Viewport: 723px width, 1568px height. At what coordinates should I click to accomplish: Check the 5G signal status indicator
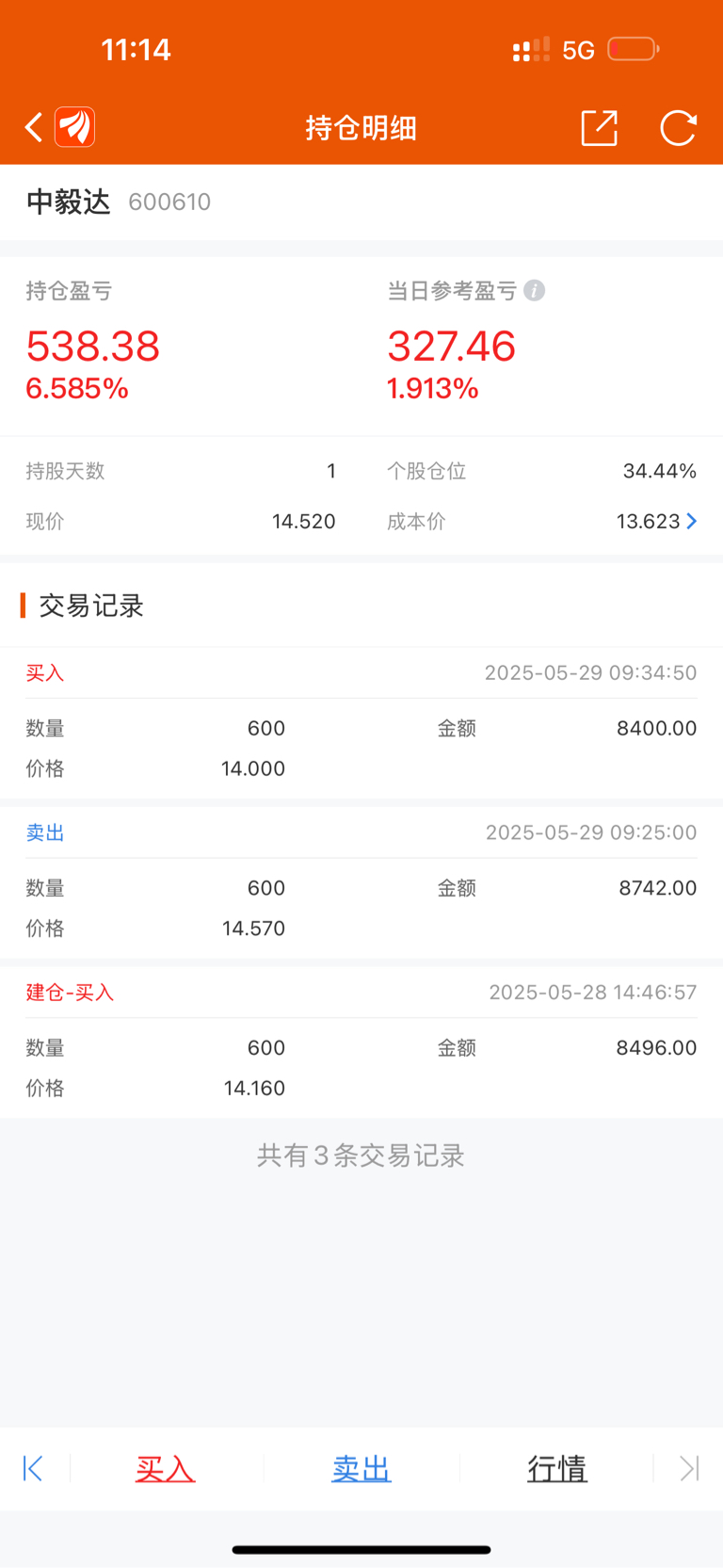[578, 50]
